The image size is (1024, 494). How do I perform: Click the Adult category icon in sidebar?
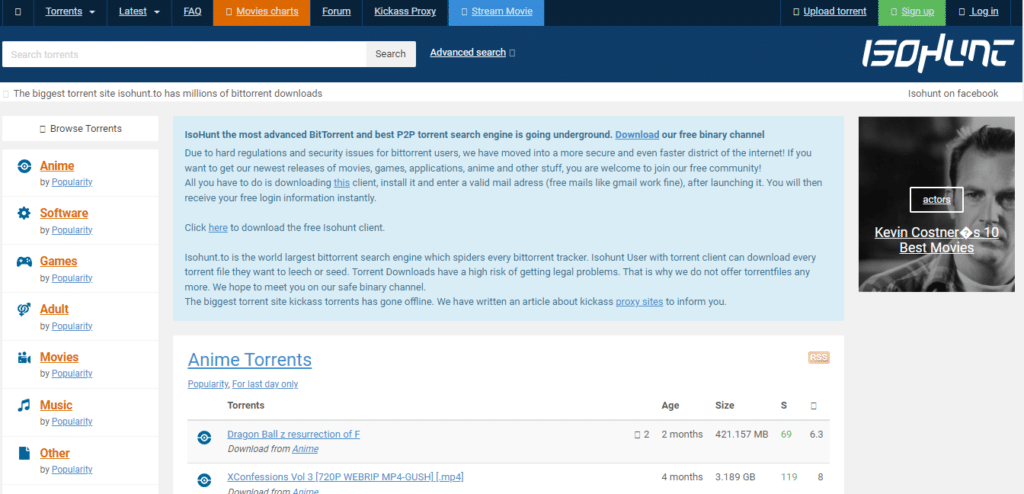(24, 309)
